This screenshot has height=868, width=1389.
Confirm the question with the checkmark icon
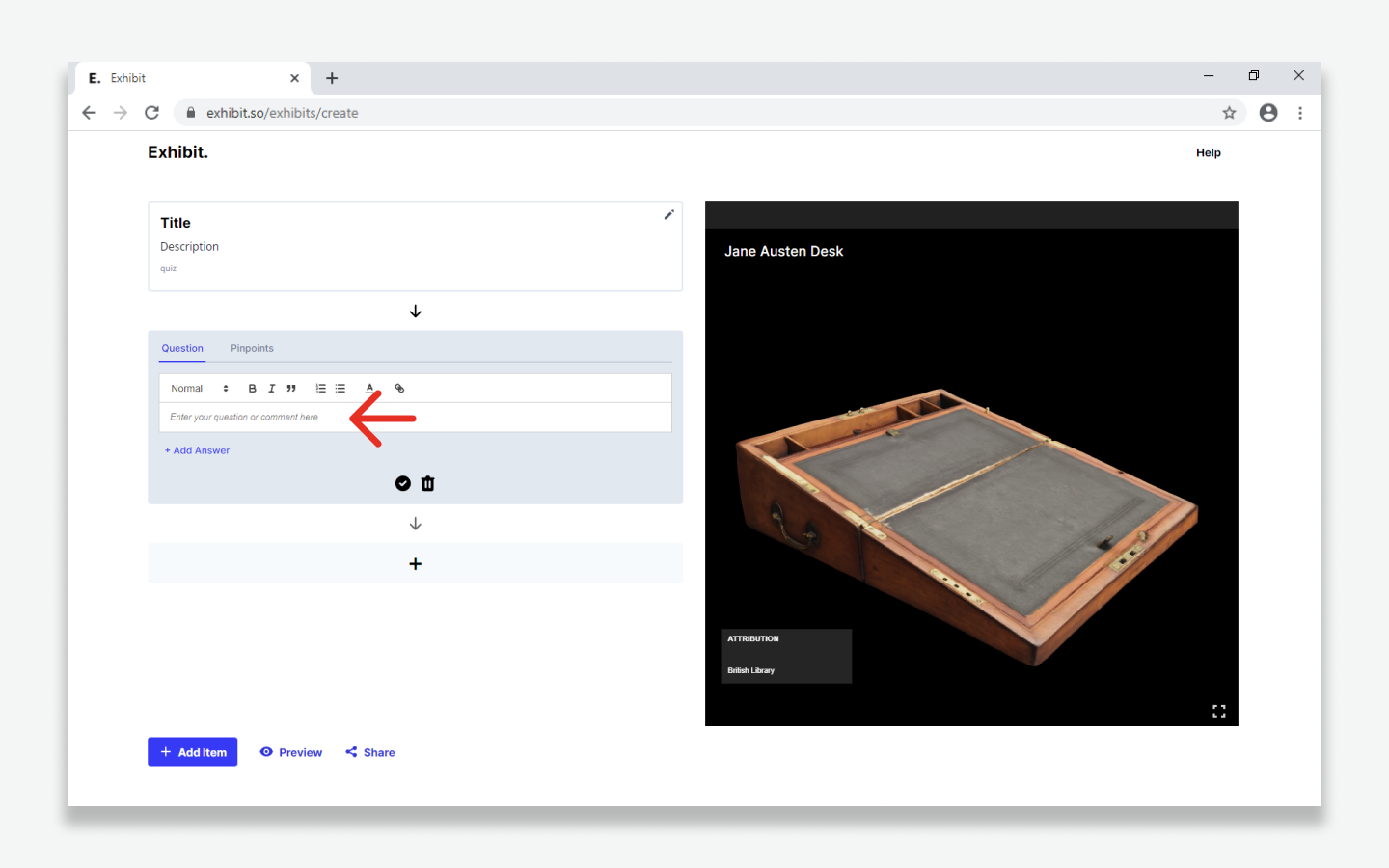tap(403, 483)
